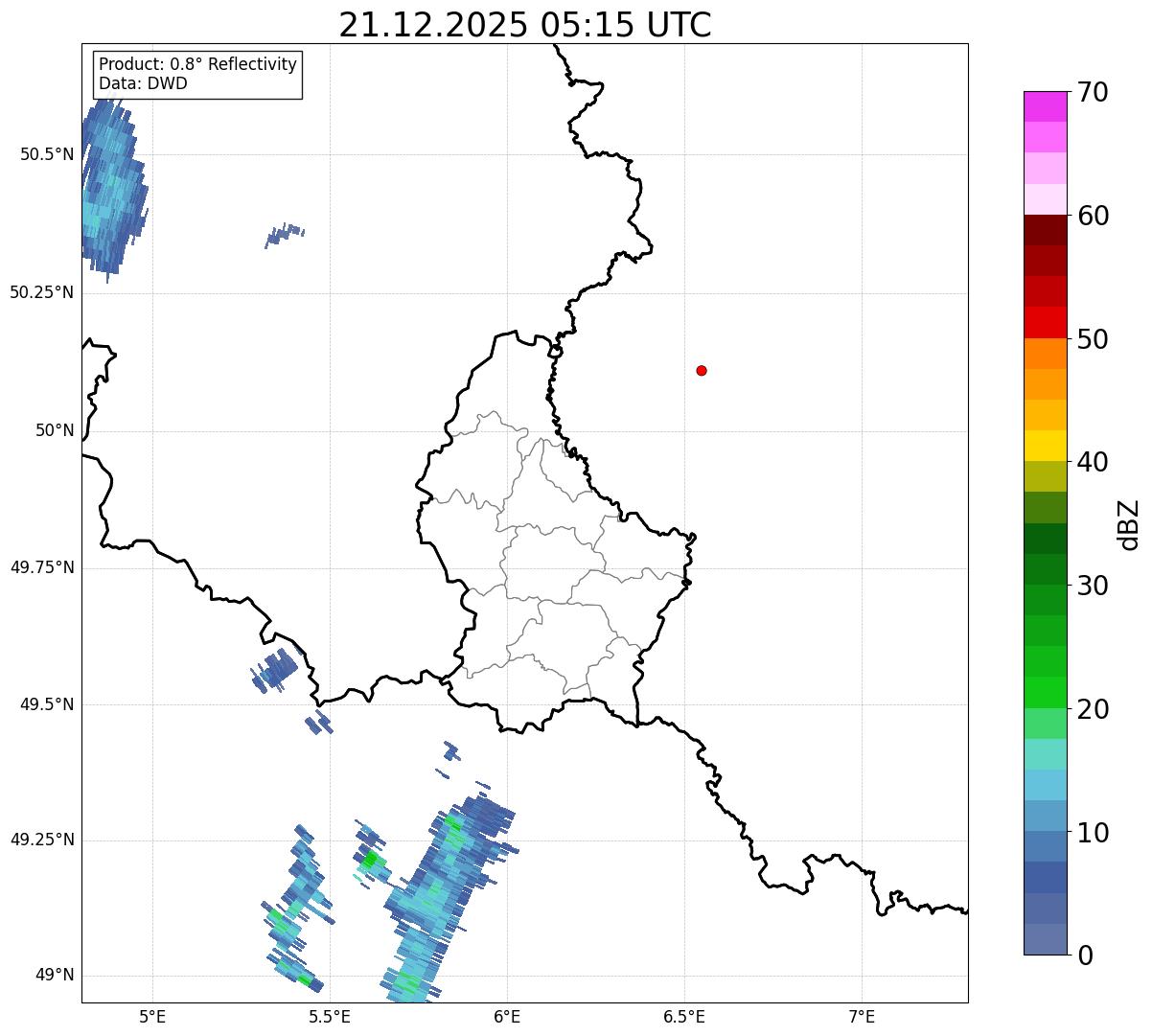Click the colorbar tick label 40
This screenshot has width=1152, height=1036.
point(1093,462)
